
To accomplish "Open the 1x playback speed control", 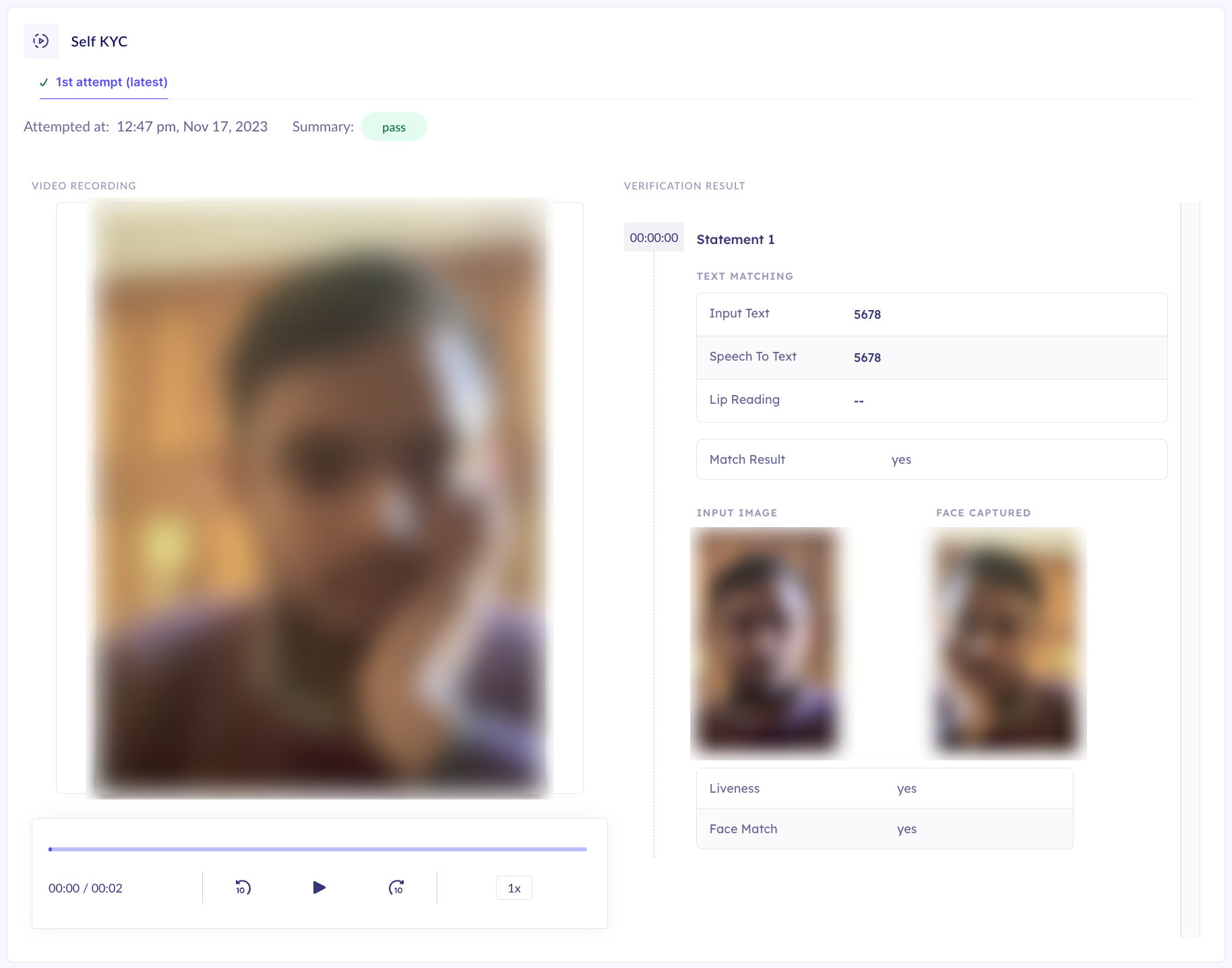I will 514,888.
